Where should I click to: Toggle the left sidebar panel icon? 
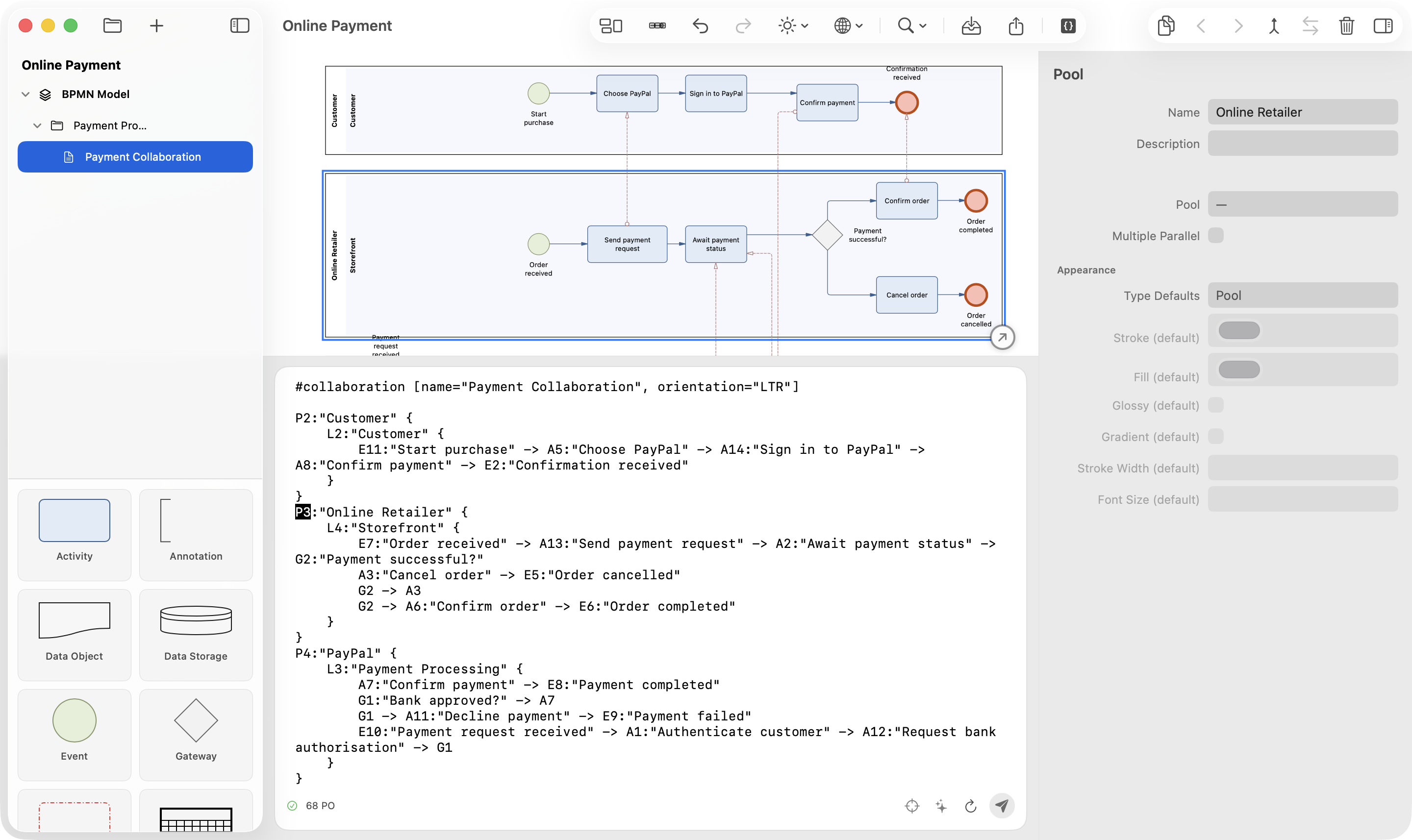[x=239, y=25]
